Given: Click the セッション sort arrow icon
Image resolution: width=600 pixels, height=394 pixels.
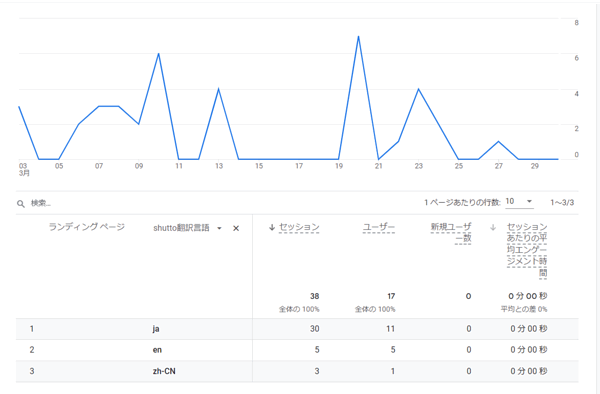Looking at the screenshot, I should [272, 227].
